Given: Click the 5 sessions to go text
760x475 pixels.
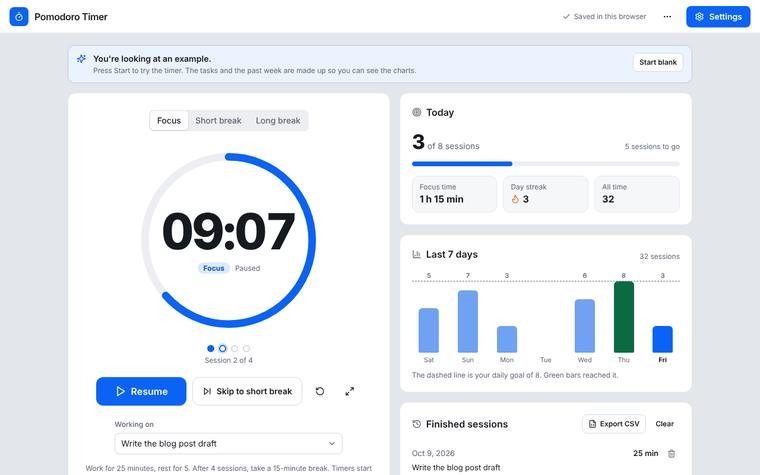Looking at the screenshot, I should 652,146.
